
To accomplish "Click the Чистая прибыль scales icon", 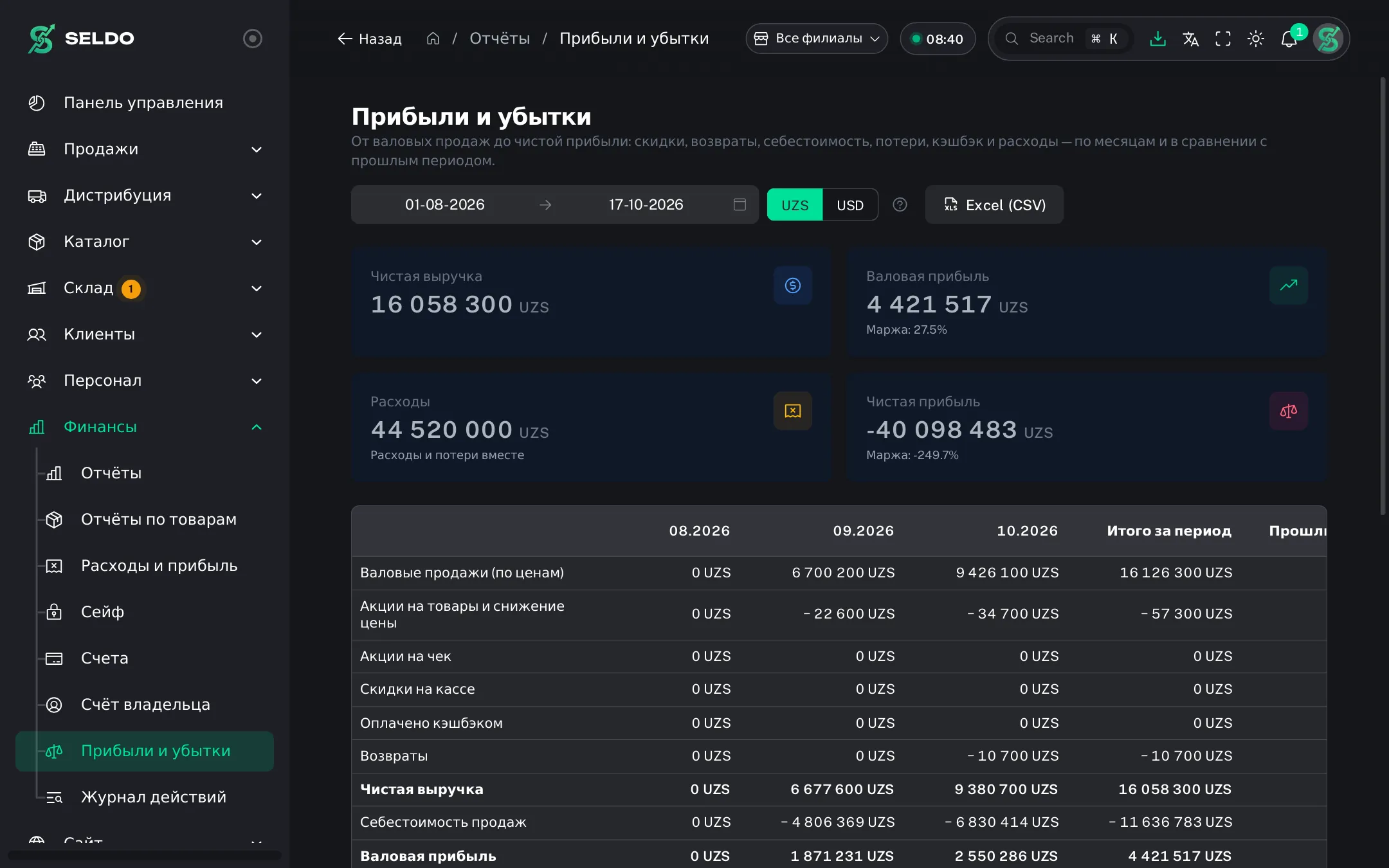I will click(1288, 411).
